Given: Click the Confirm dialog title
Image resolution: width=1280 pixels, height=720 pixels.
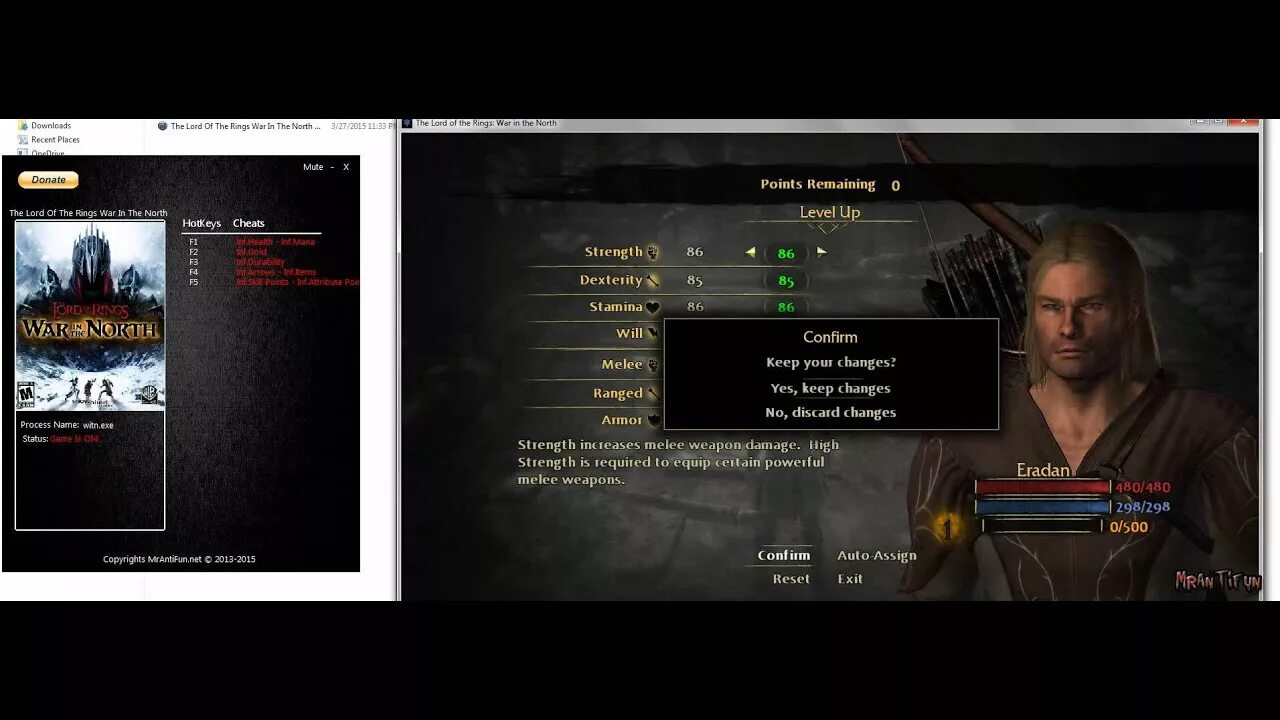Looking at the screenshot, I should pyautogui.click(x=830, y=338).
